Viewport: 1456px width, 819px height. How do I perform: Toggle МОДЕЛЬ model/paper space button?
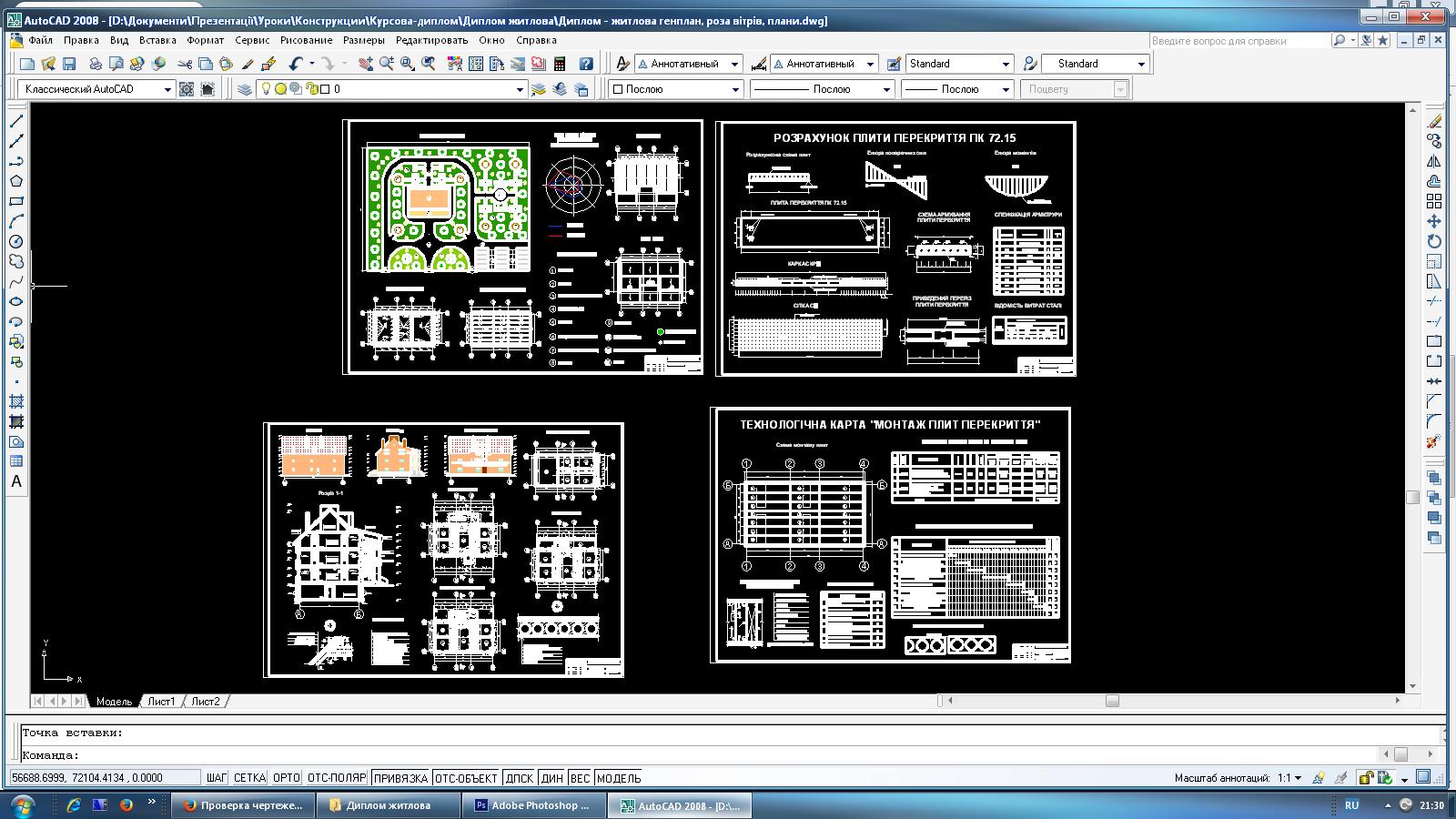(x=619, y=778)
